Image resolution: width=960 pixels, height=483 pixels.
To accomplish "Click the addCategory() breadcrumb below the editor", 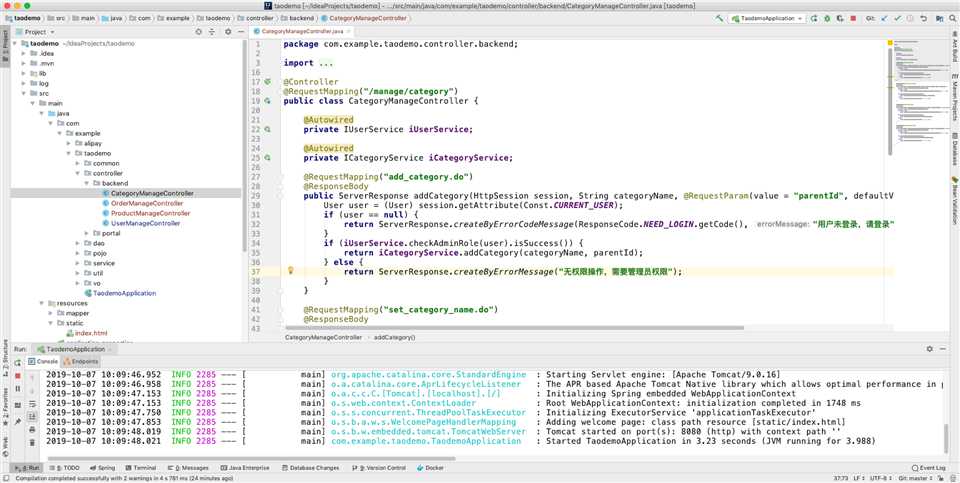I will coord(394,337).
